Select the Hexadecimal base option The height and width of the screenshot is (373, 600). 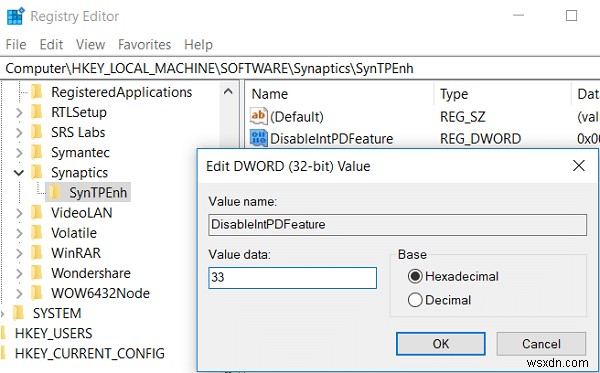tap(453, 276)
